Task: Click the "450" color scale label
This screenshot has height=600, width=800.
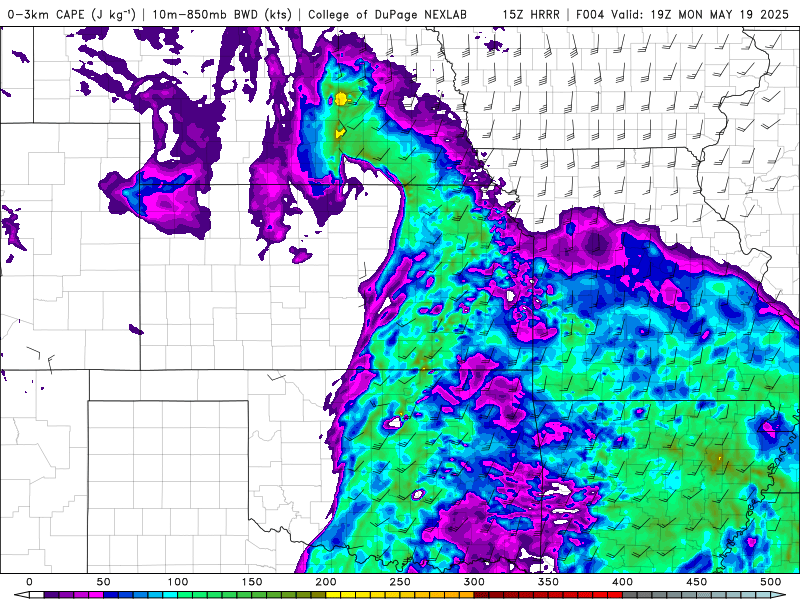Action: click(696, 582)
